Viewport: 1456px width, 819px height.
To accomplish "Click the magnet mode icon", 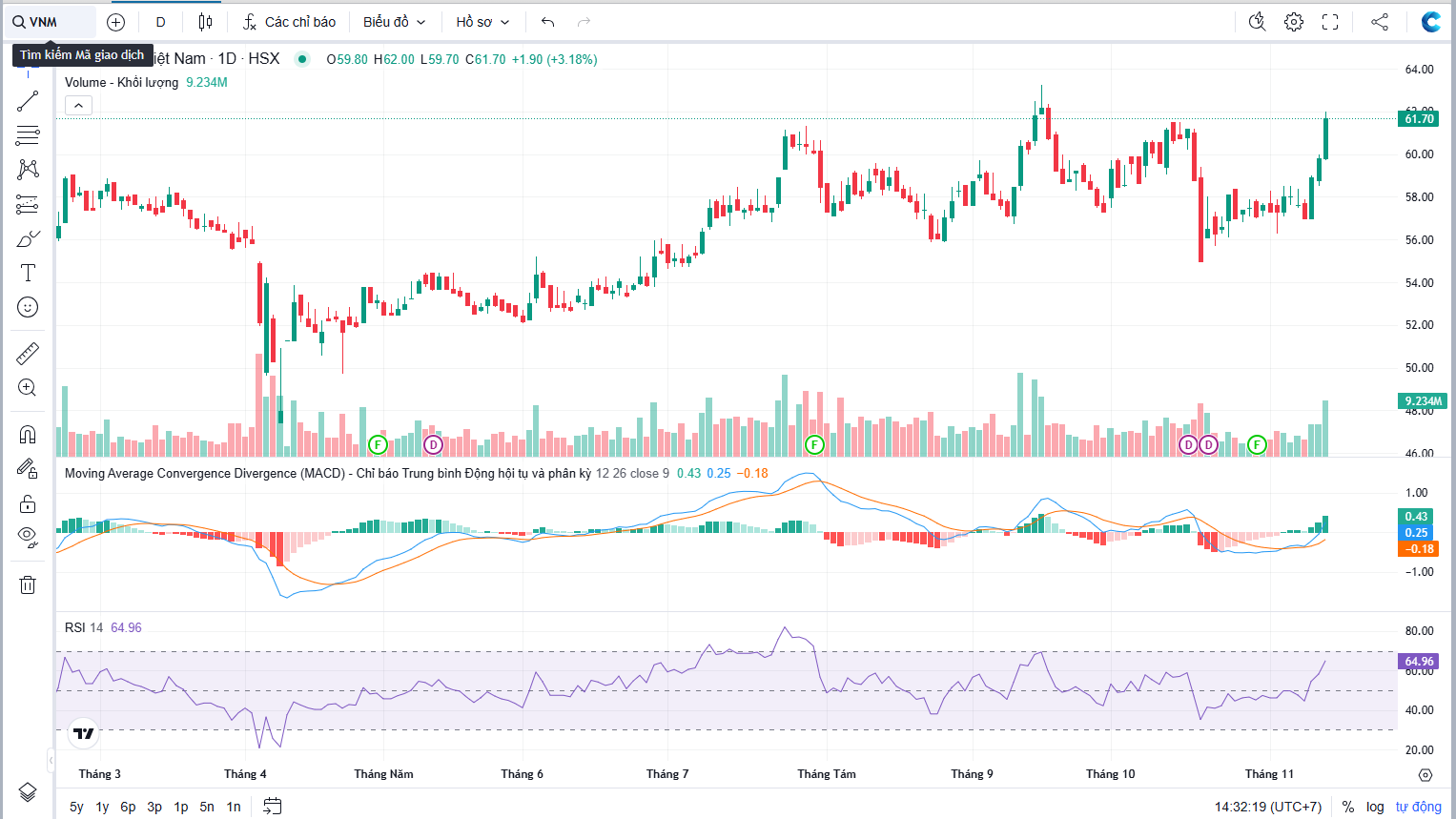I will [x=28, y=435].
